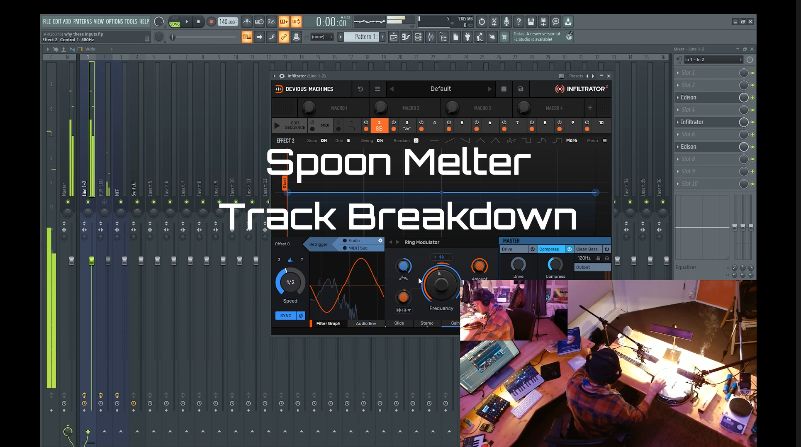
Task: Open the TOOLS menu
Action: [131, 21]
